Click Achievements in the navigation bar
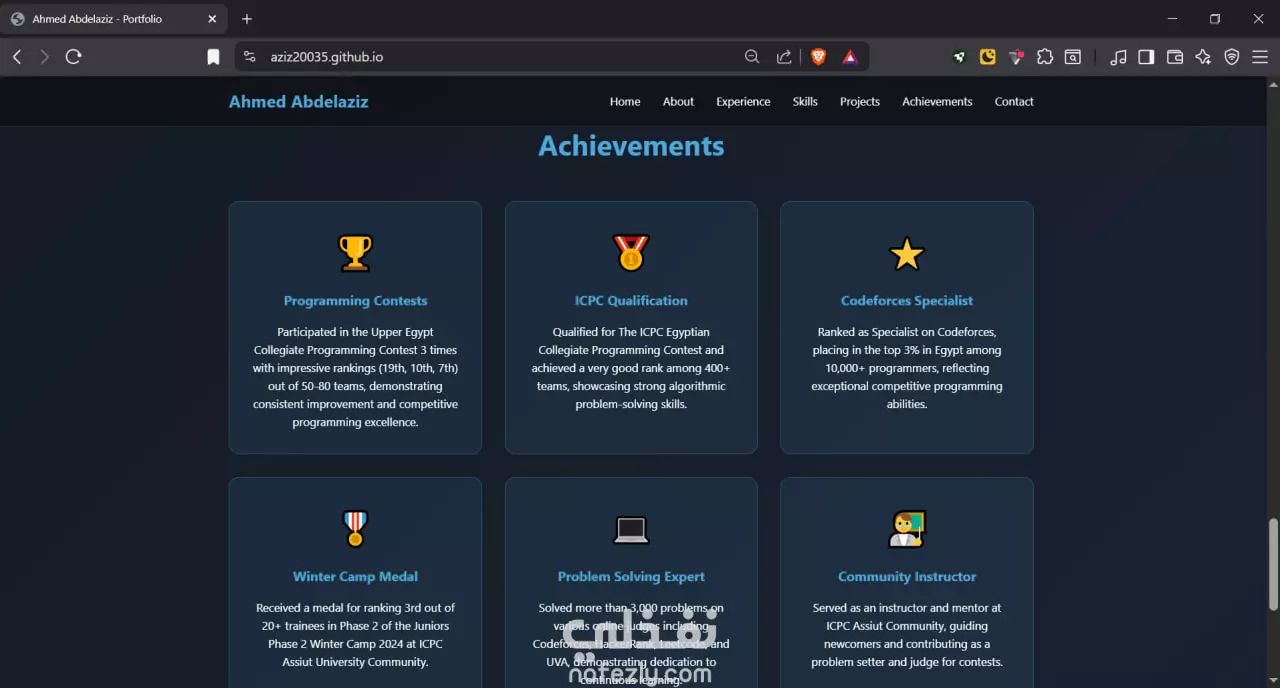The height and width of the screenshot is (688, 1280). point(937,101)
